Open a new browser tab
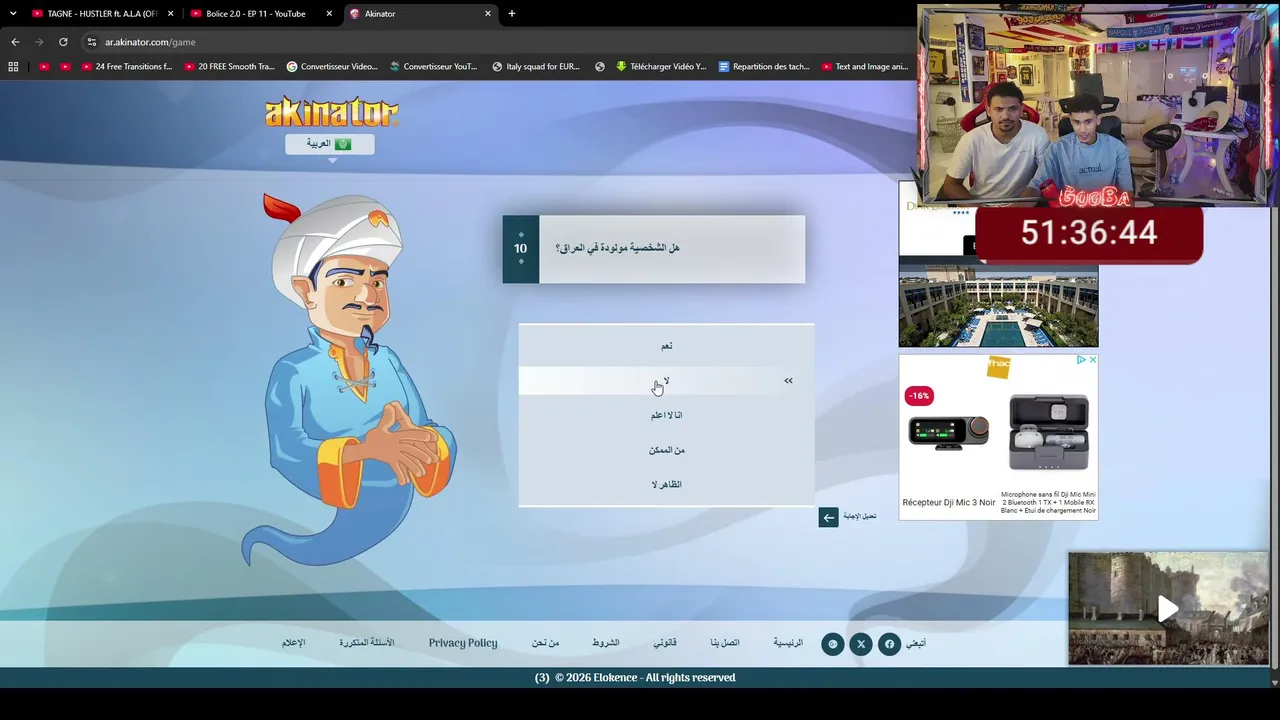1280x720 pixels. point(512,14)
